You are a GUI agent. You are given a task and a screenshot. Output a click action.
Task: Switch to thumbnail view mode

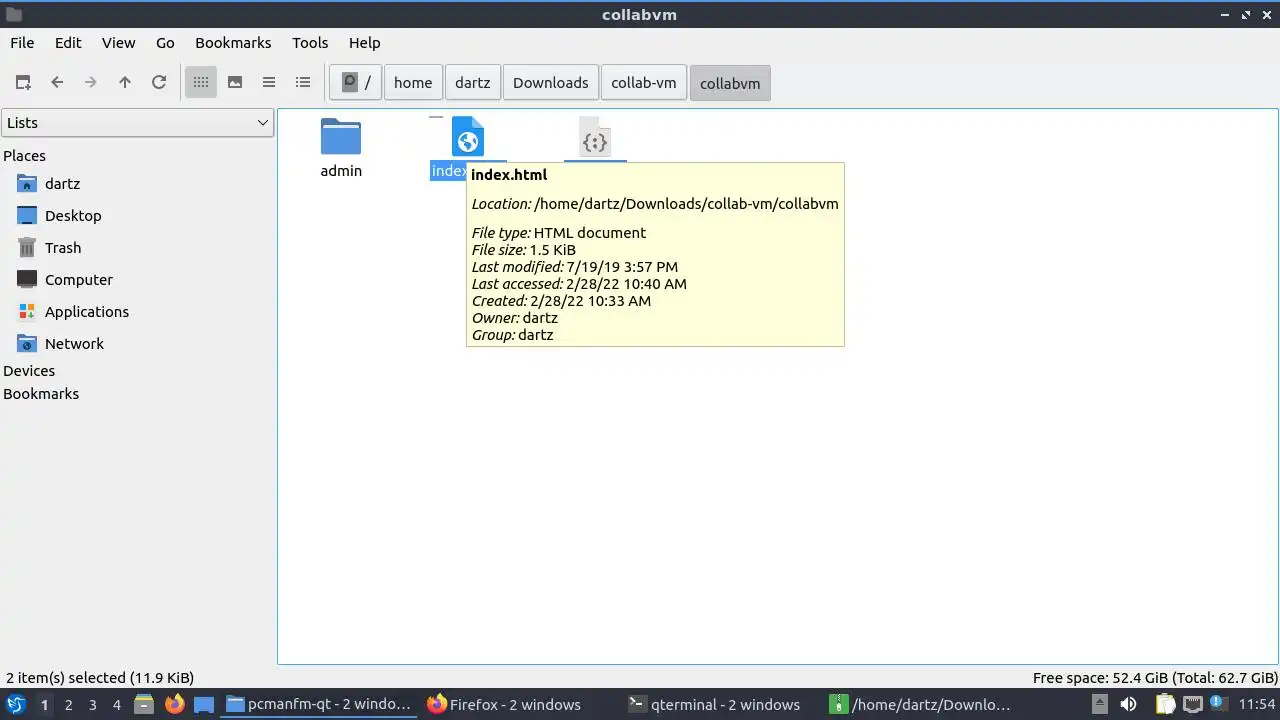point(235,83)
